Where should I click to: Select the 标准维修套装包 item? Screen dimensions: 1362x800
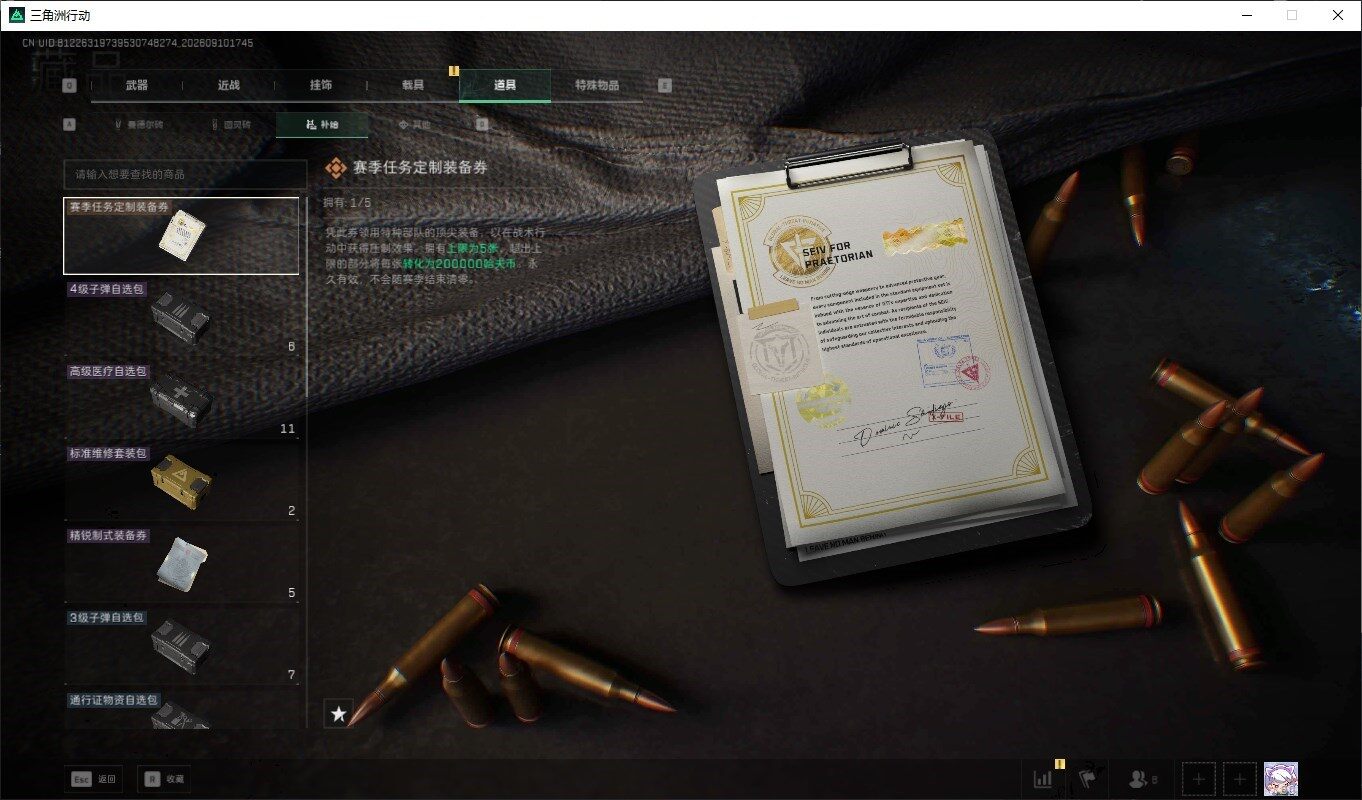tap(181, 482)
